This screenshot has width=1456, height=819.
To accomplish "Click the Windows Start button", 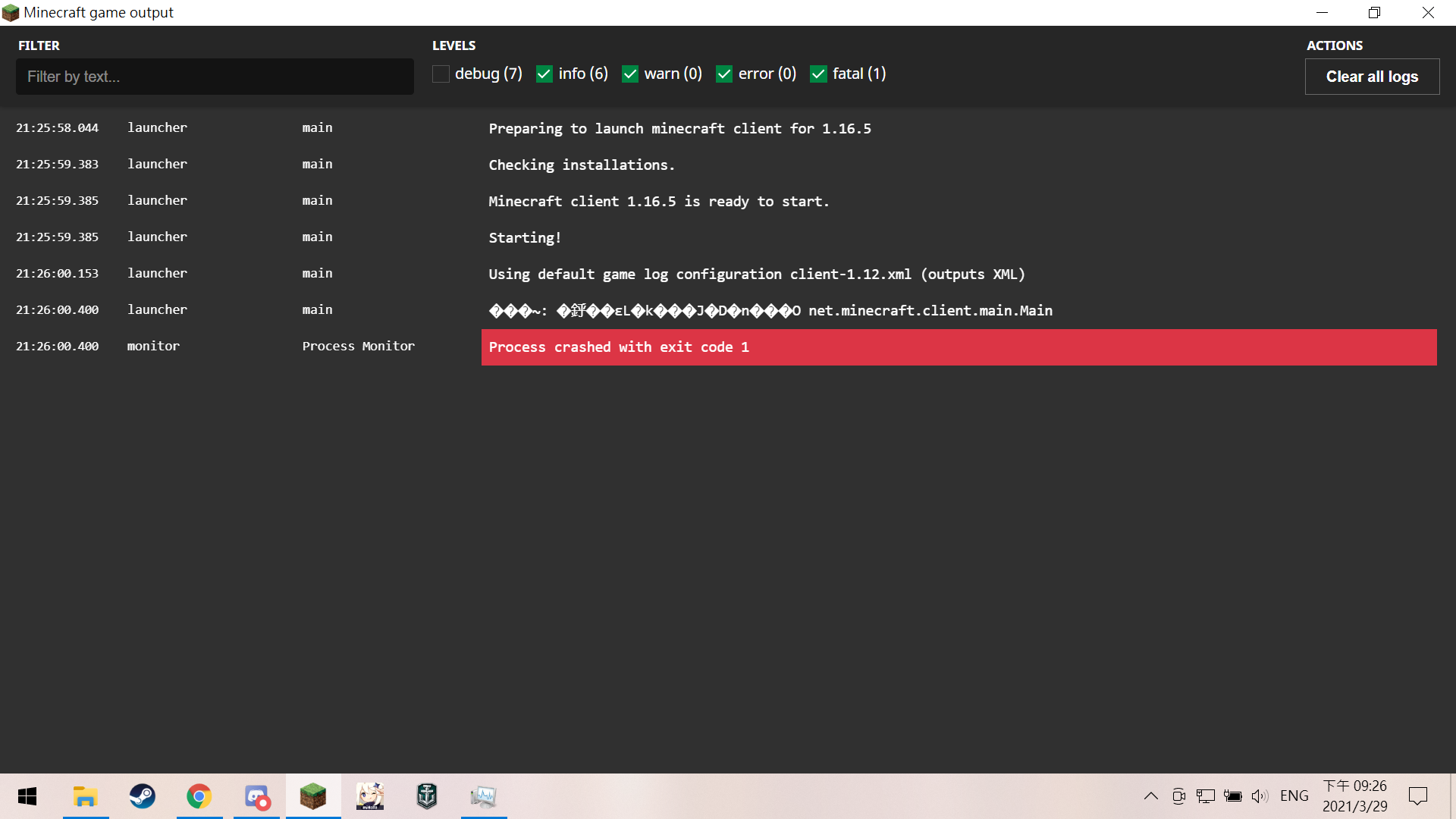I will [x=27, y=796].
